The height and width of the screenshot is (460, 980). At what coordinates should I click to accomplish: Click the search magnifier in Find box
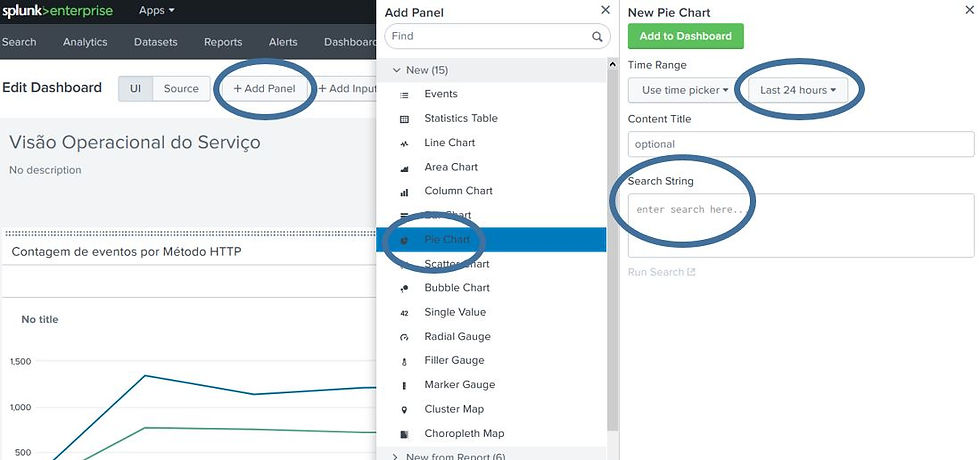597,36
